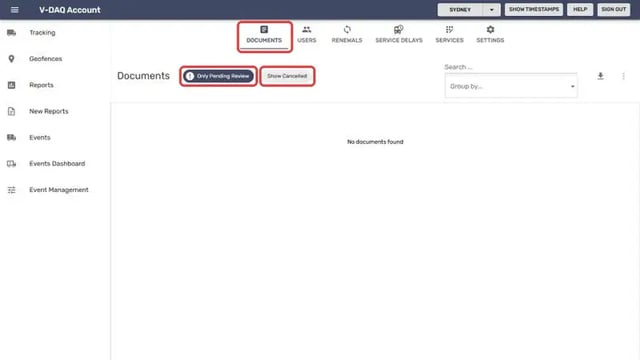Navigate to Events Dashboard
The image size is (640, 360).
point(55,164)
